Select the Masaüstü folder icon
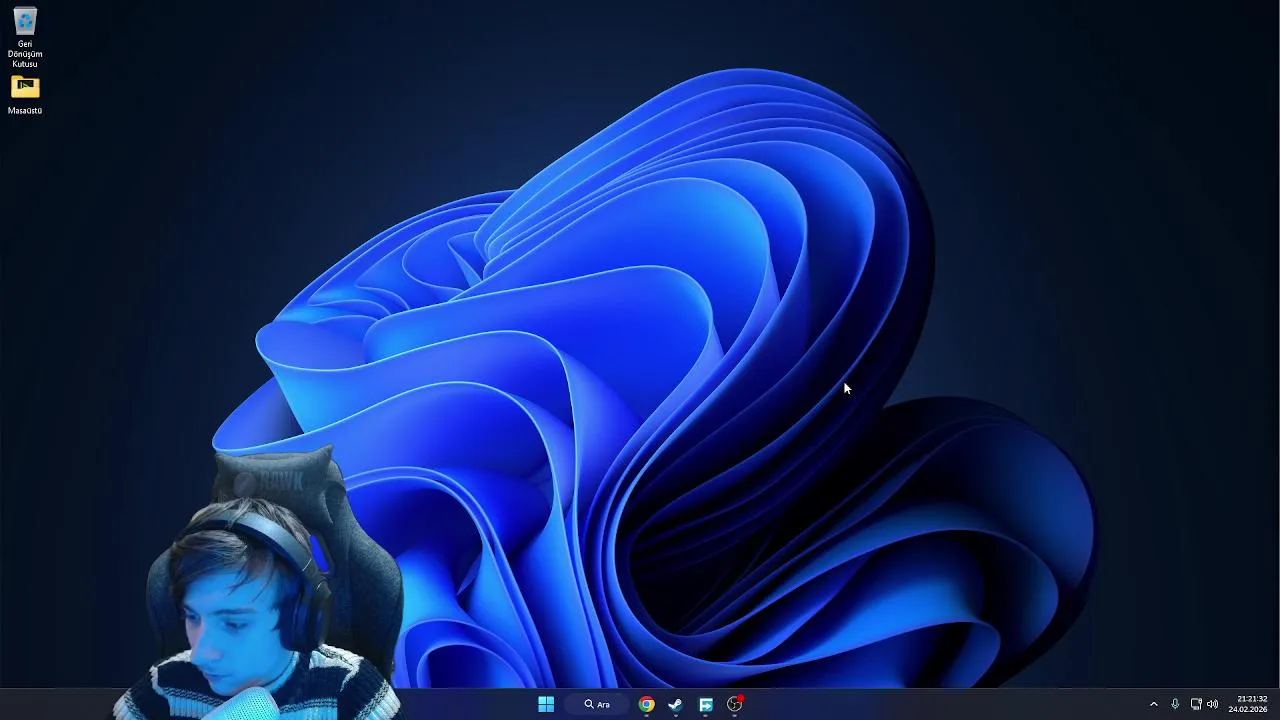1280x720 pixels. pos(25,95)
